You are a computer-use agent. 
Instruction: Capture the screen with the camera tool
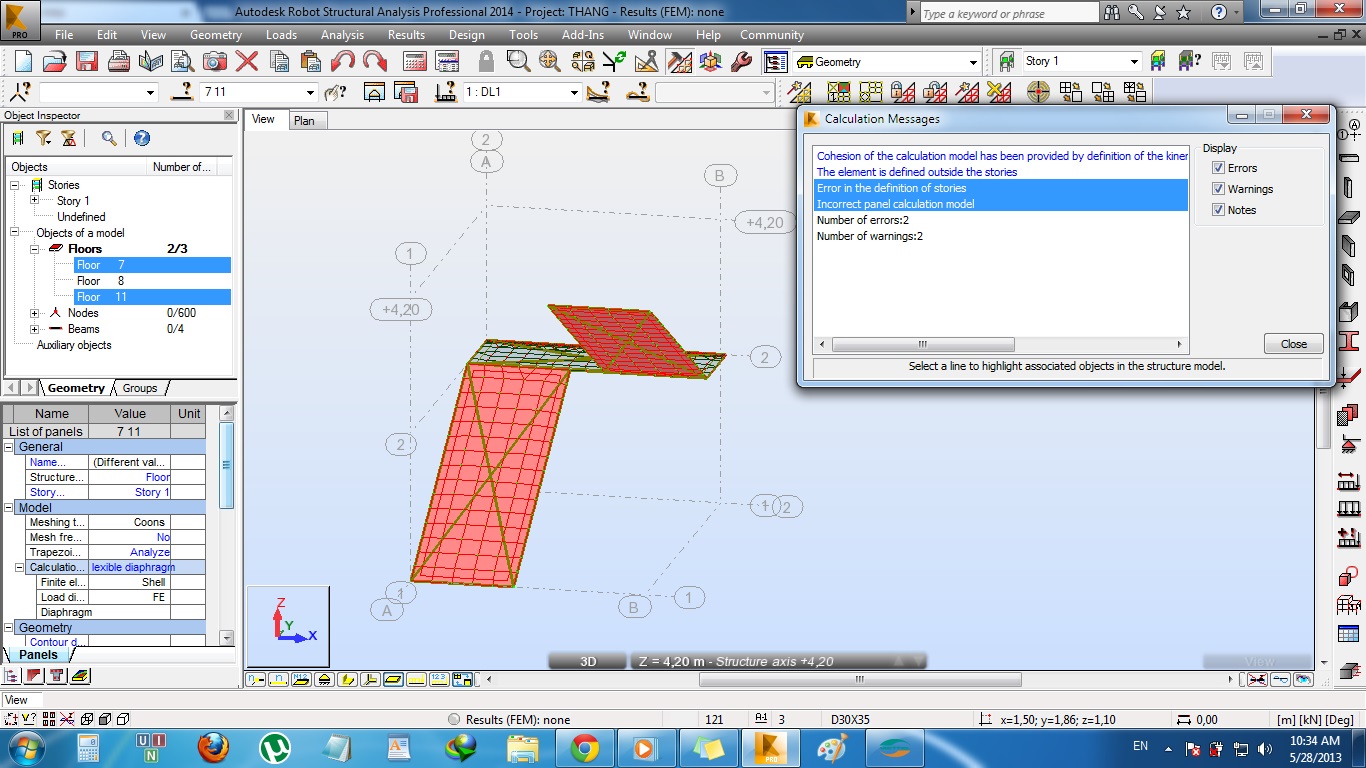point(215,61)
